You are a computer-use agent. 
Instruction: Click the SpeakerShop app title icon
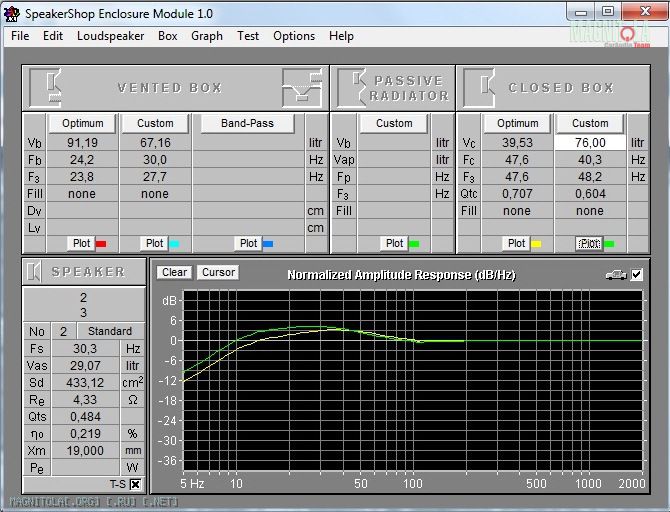[12, 14]
